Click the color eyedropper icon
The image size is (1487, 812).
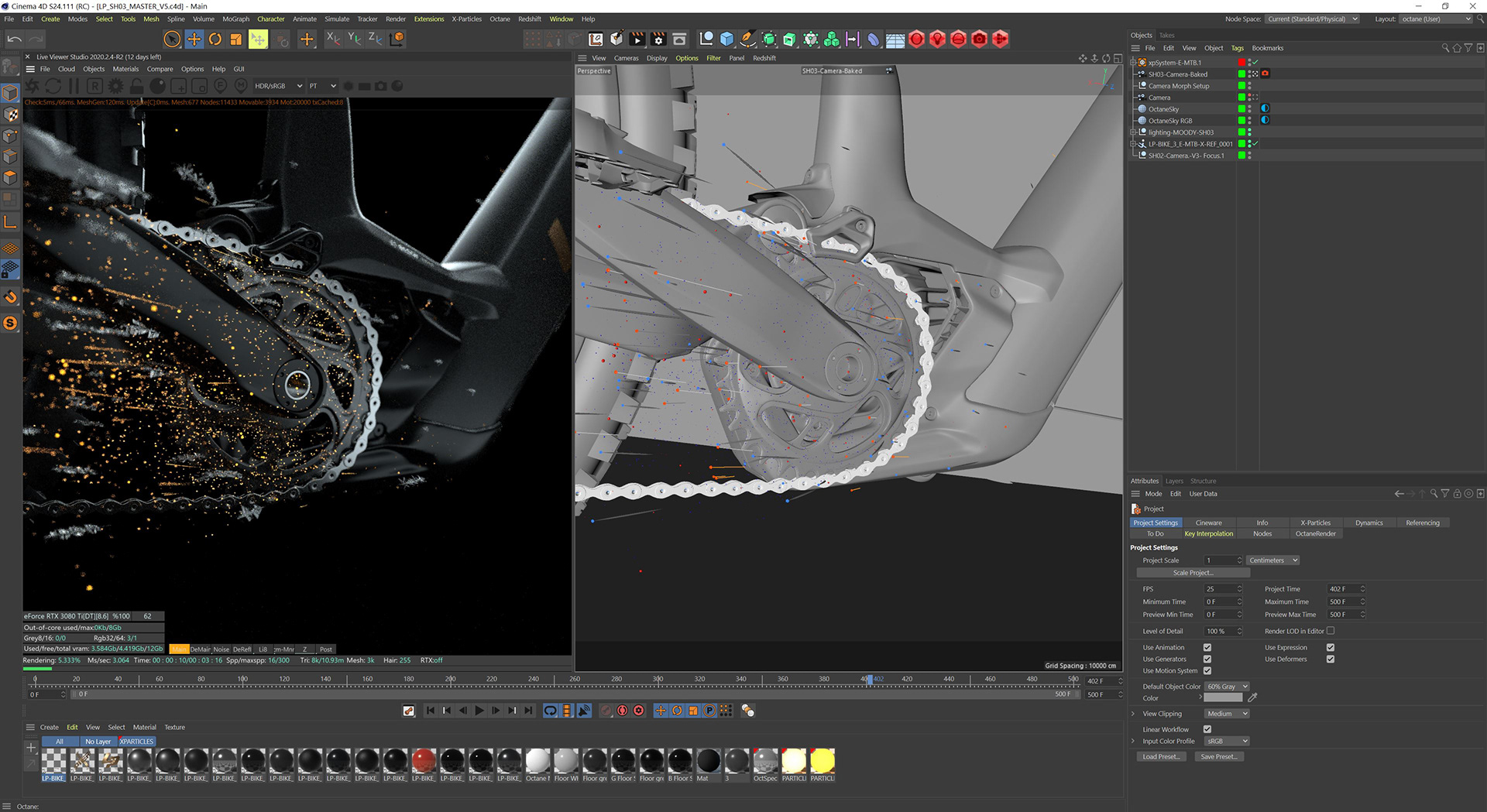point(1252,697)
